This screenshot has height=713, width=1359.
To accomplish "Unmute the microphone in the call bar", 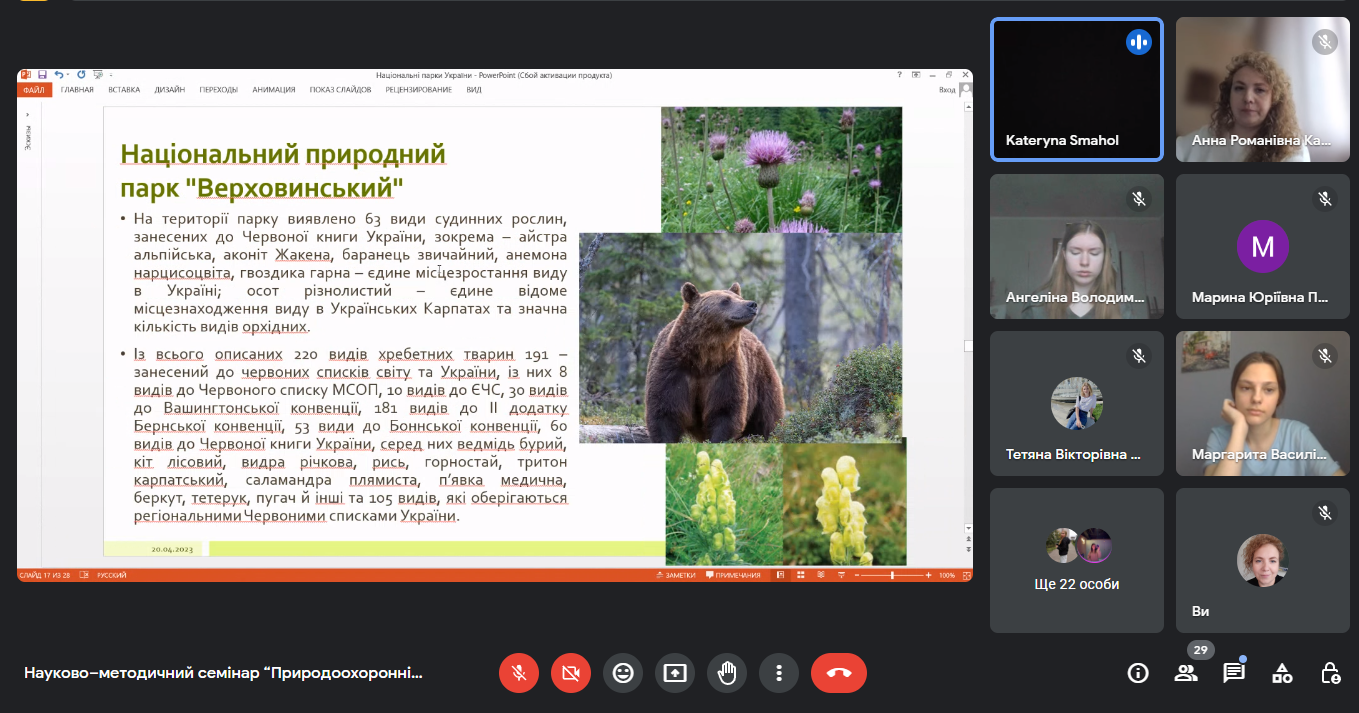I will (x=519, y=673).
